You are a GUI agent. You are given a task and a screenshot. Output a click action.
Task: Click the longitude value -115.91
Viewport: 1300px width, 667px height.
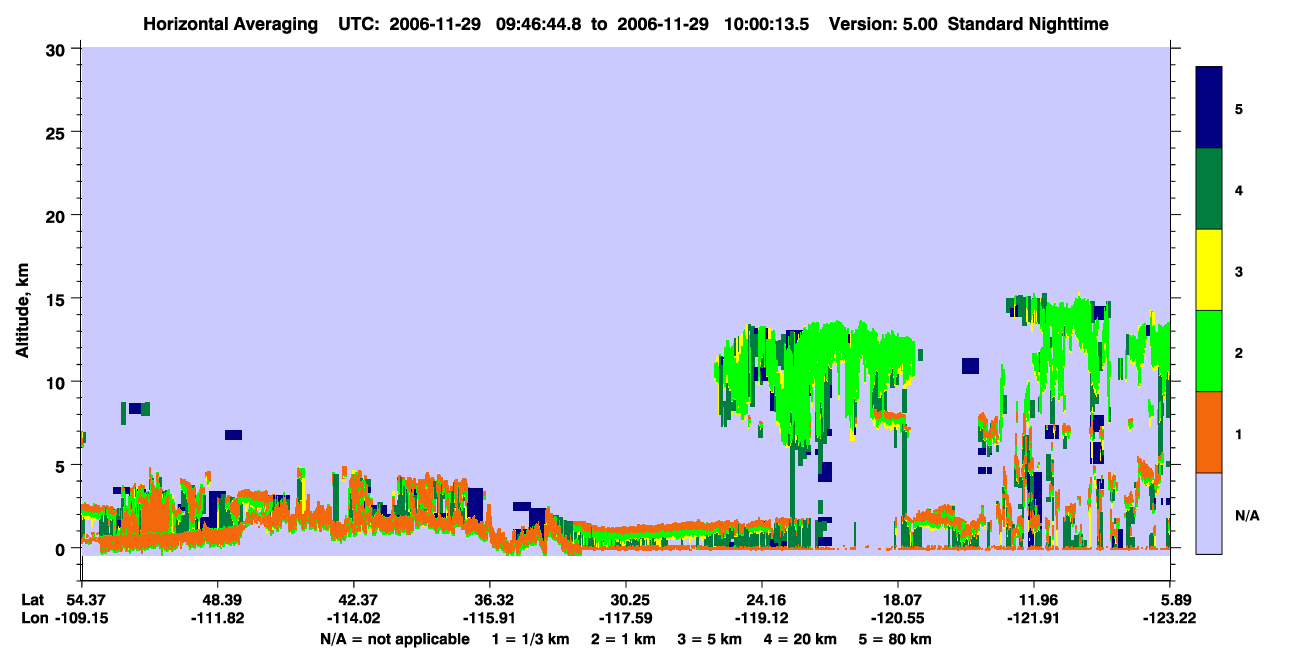click(x=490, y=619)
